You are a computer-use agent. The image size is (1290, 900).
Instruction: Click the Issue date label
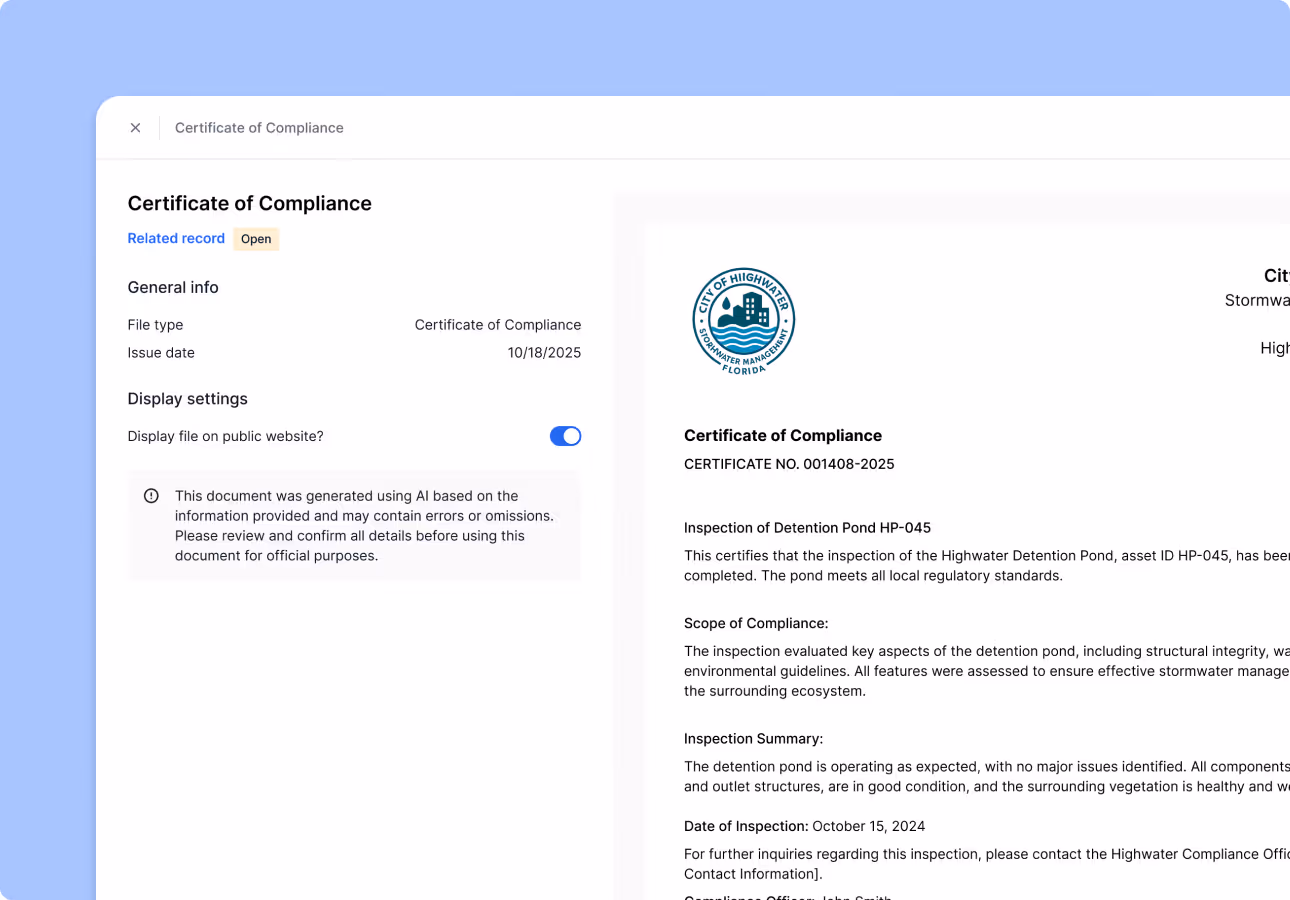tap(161, 353)
